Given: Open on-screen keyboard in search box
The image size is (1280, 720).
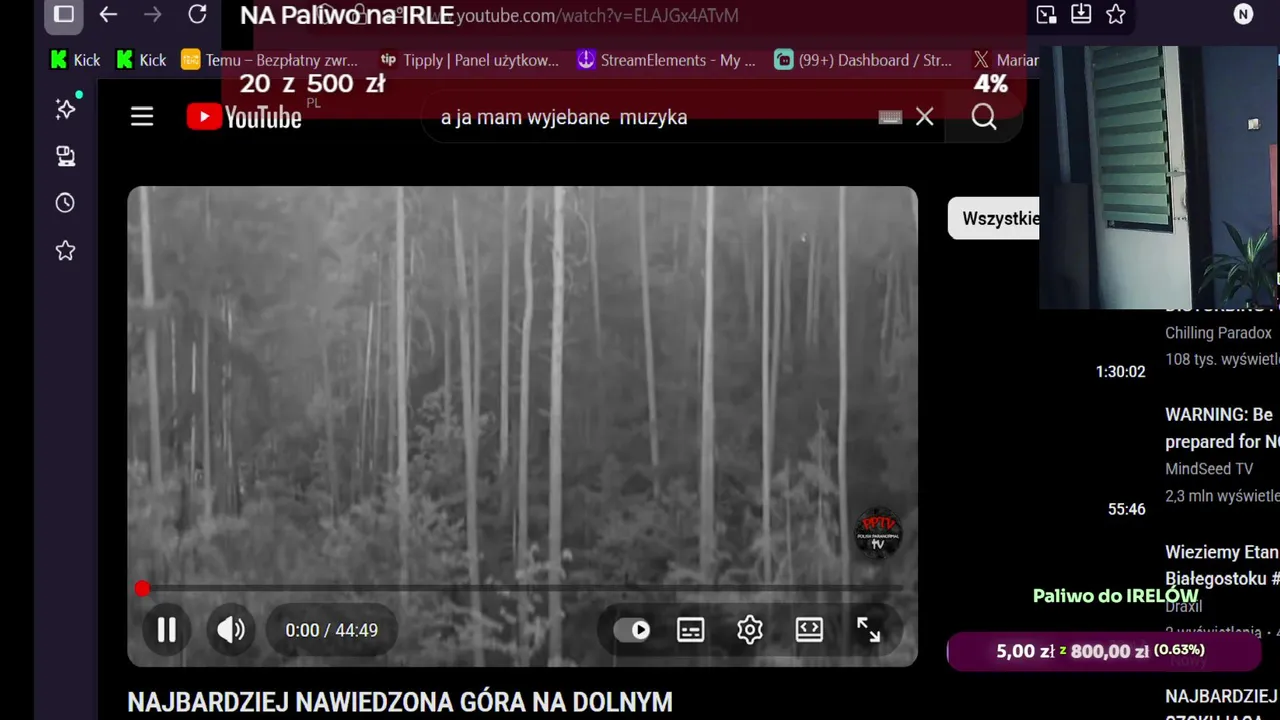Looking at the screenshot, I should [x=890, y=117].
